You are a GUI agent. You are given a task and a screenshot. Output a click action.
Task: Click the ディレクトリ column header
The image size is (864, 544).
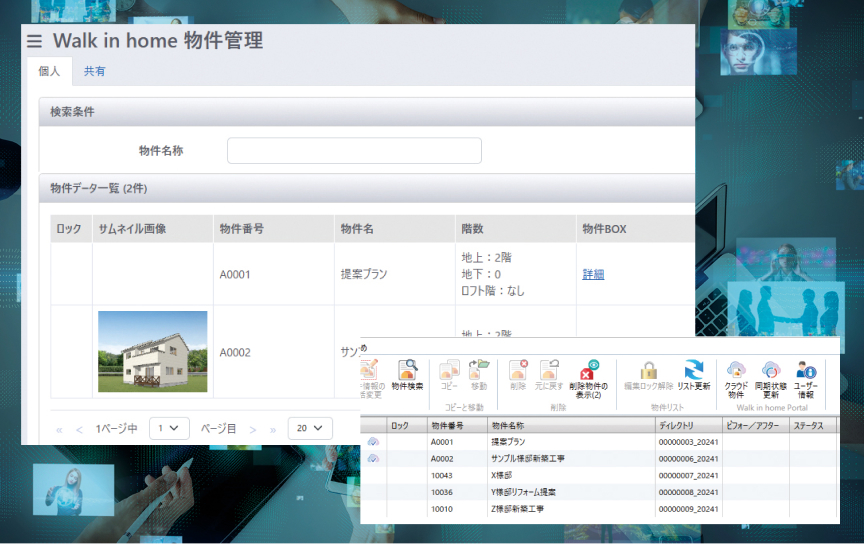[x=688, y=425]
